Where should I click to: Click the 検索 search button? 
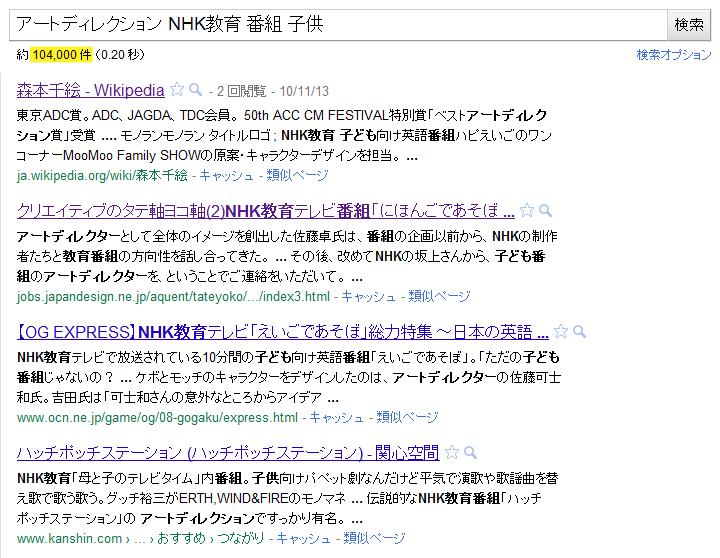click(689, 24)
